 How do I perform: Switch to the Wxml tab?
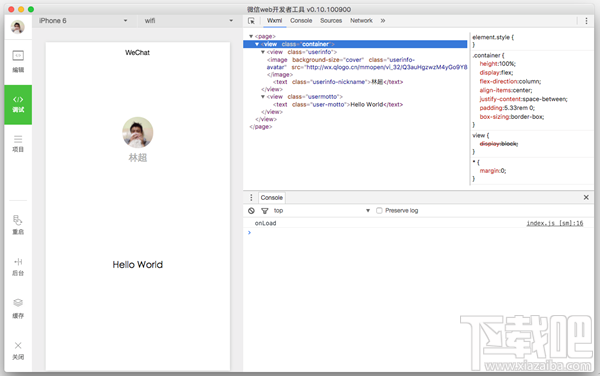pos(274,21)
